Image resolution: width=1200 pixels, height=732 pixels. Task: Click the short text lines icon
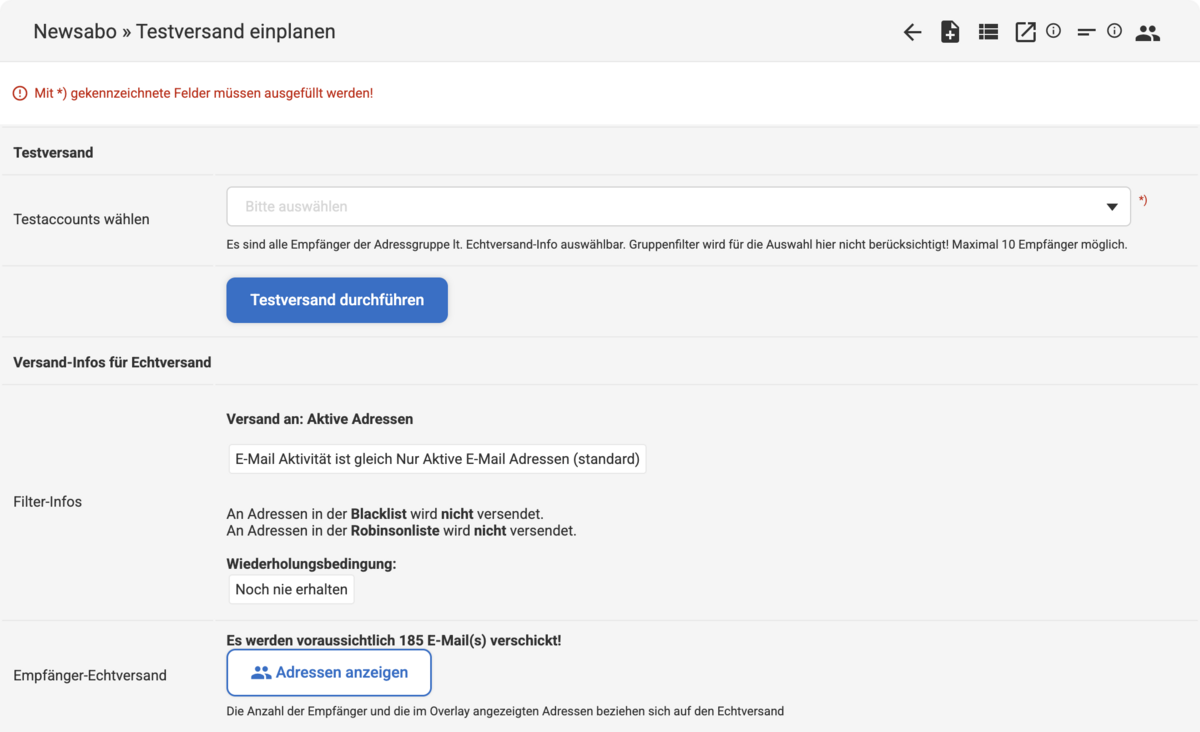1086,32
